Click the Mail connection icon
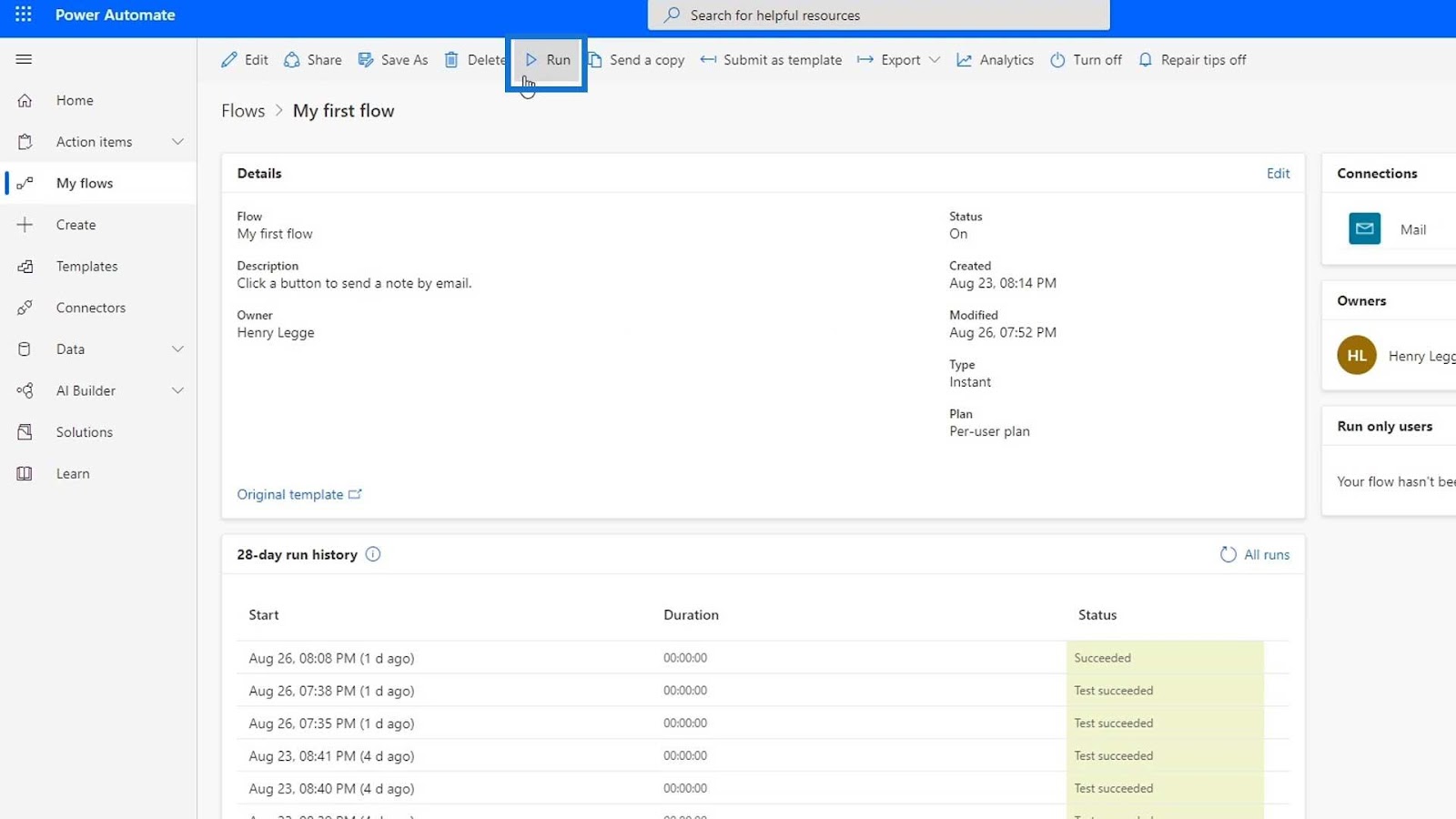The width and height of the screenshot is (1456, 819). pos(1365,228)
